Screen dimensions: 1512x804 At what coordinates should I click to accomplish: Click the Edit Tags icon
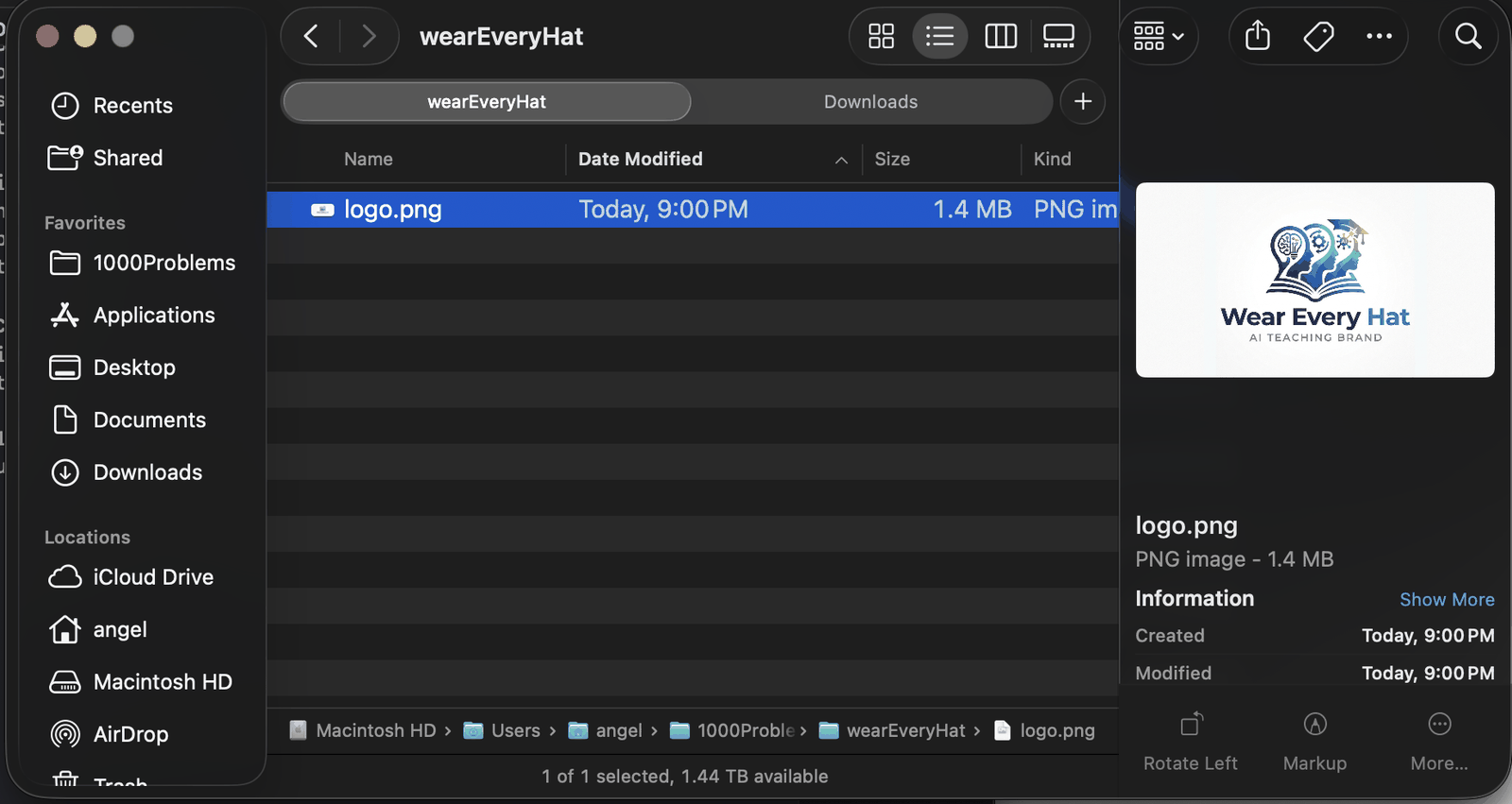click(1318, 37)
